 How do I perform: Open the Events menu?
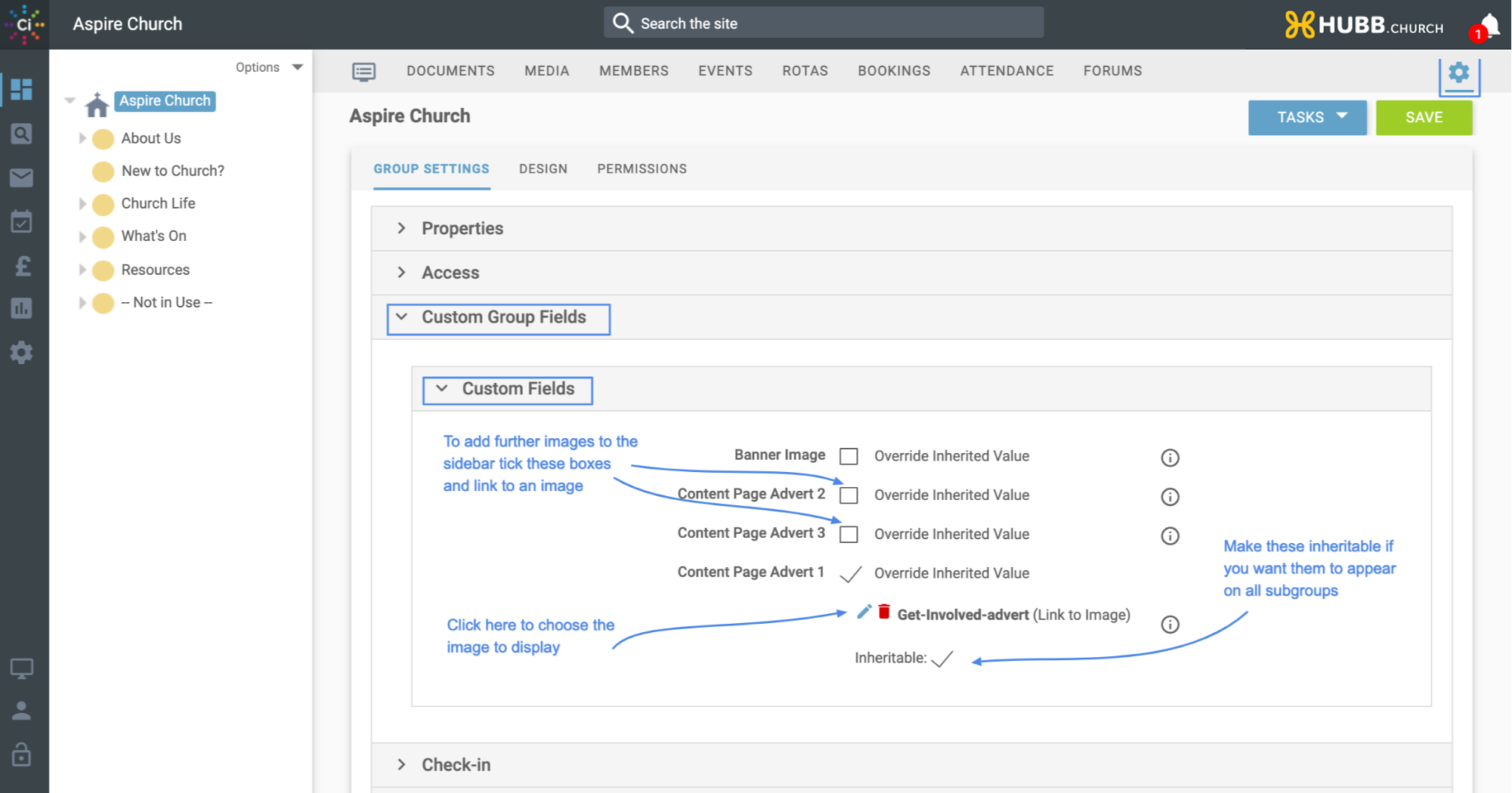725,71
